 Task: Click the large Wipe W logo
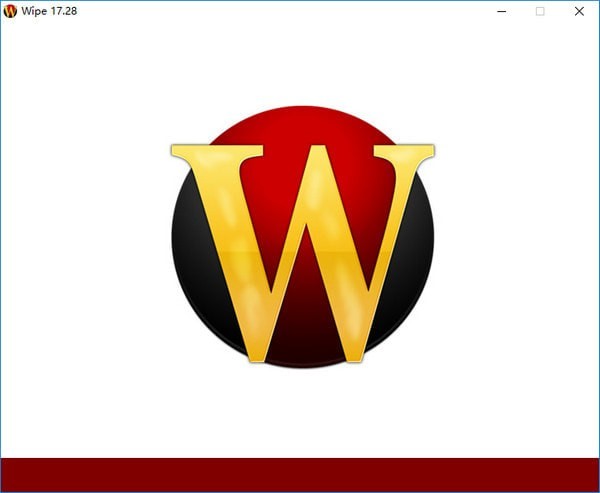coord(303,237)
